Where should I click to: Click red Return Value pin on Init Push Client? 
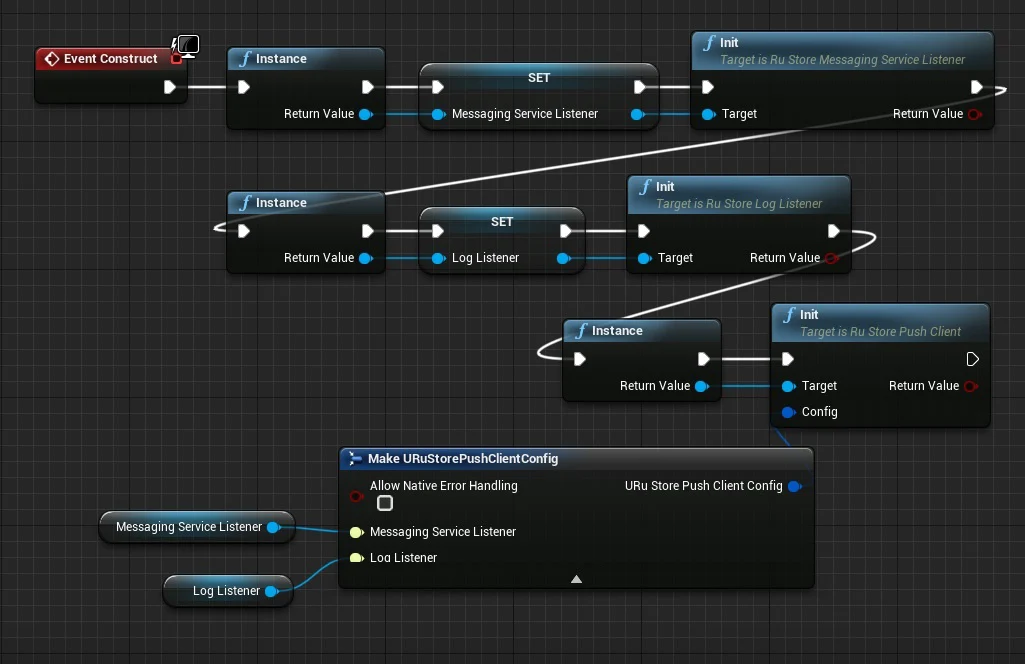[971, 386]
